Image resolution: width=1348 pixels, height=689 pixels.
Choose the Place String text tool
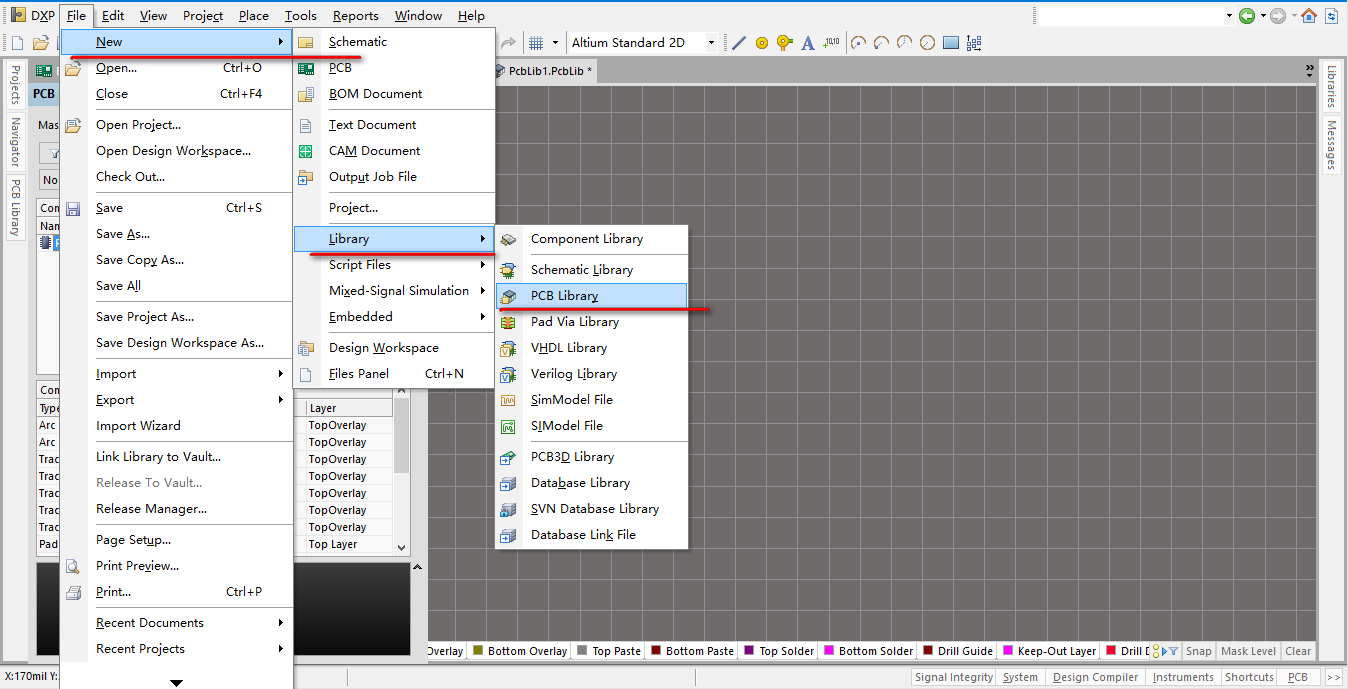point(807,43)
